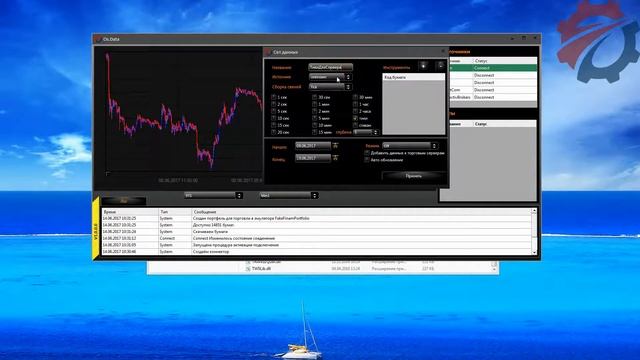Open the calendar for the Конец date
Viewport: 640px width, 360px height.
coord(335,158)
